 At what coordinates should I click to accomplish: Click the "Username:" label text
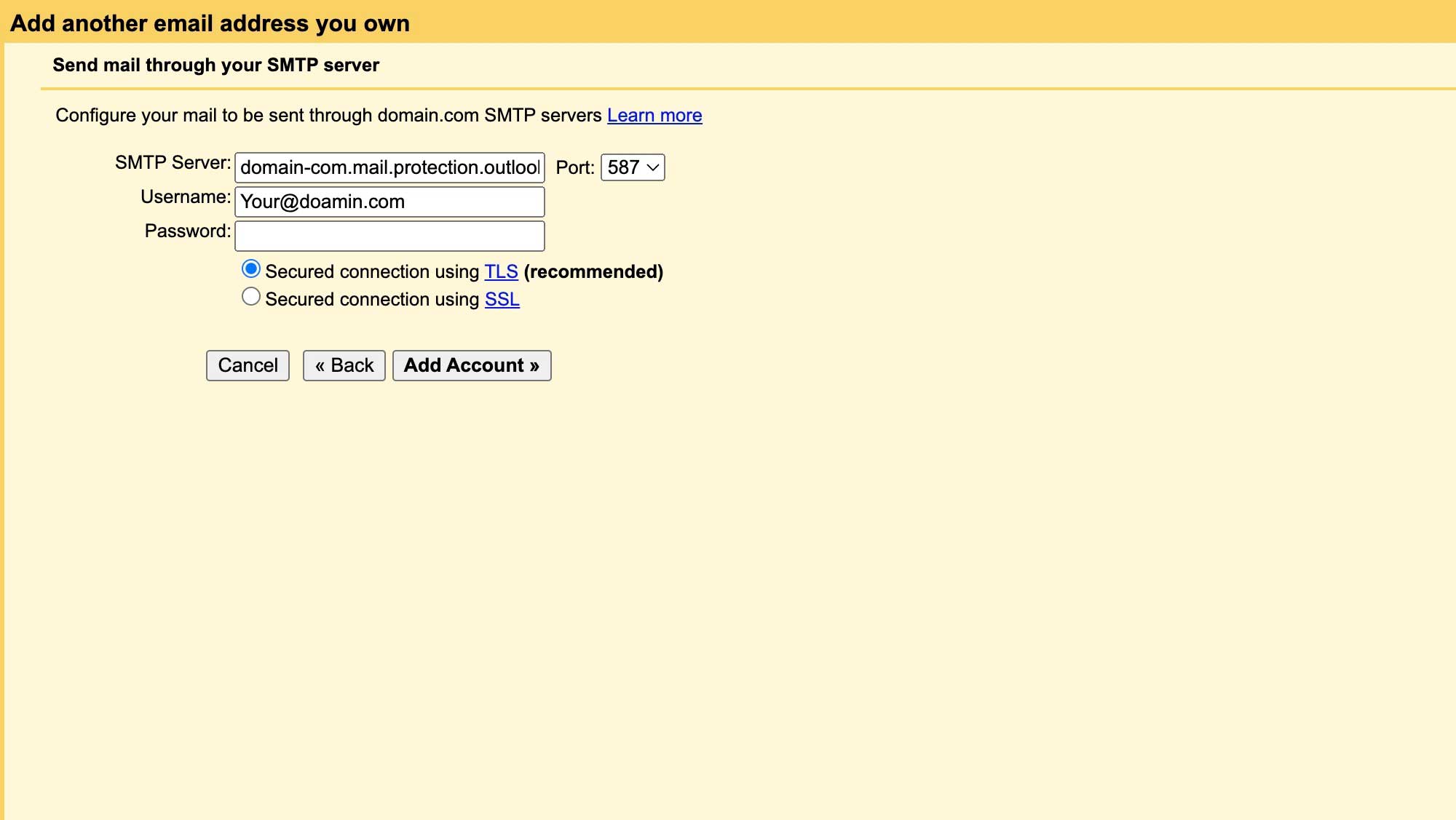[185, 196]
